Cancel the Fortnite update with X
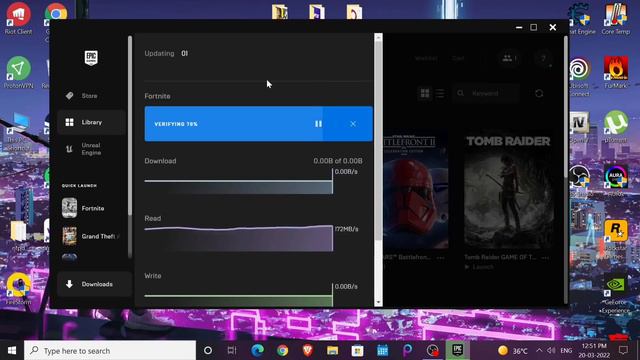This screenshot has width=640, height=360. coord(353,124)
